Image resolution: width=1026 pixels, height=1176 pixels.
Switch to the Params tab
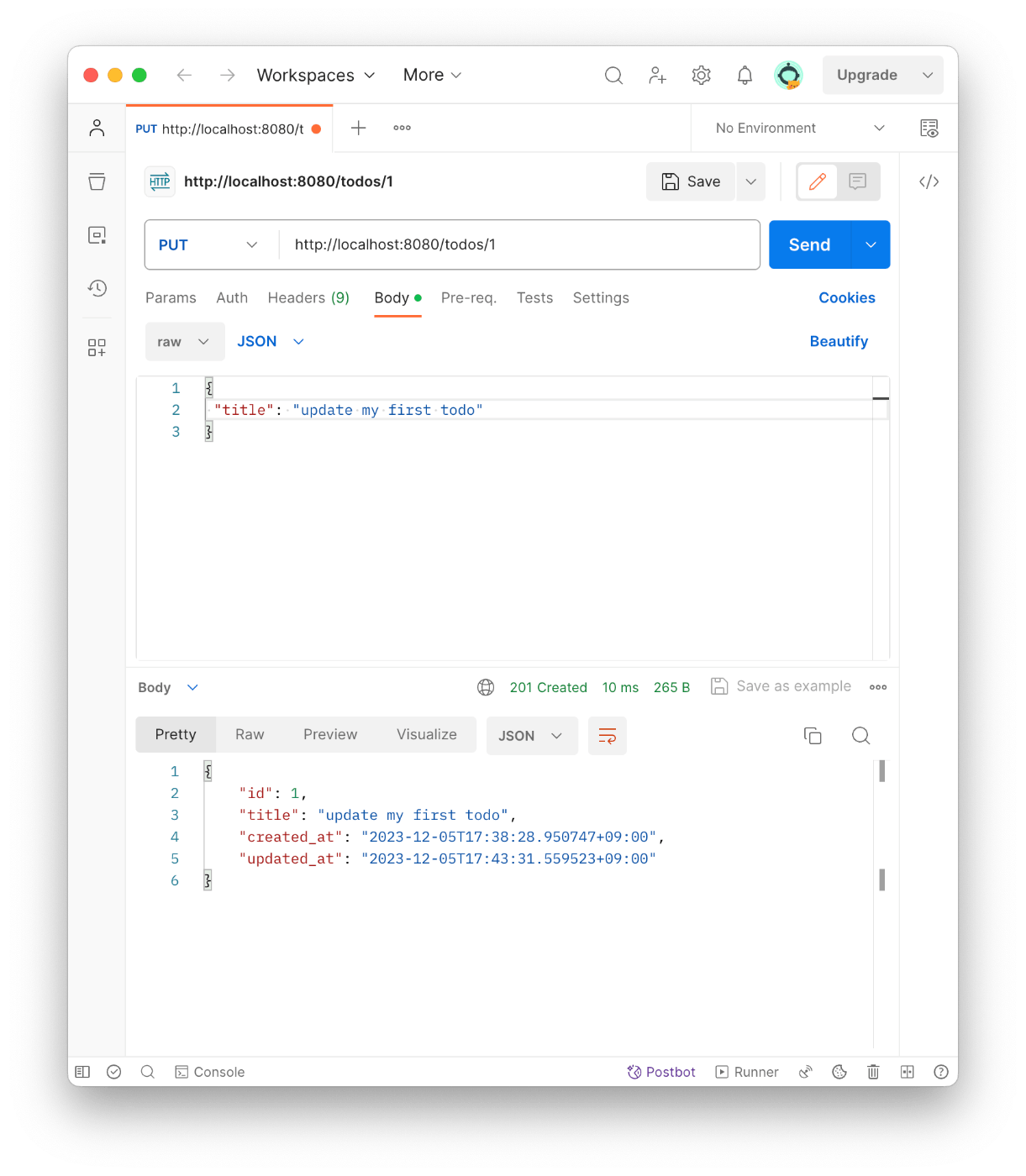pos(171,298)
